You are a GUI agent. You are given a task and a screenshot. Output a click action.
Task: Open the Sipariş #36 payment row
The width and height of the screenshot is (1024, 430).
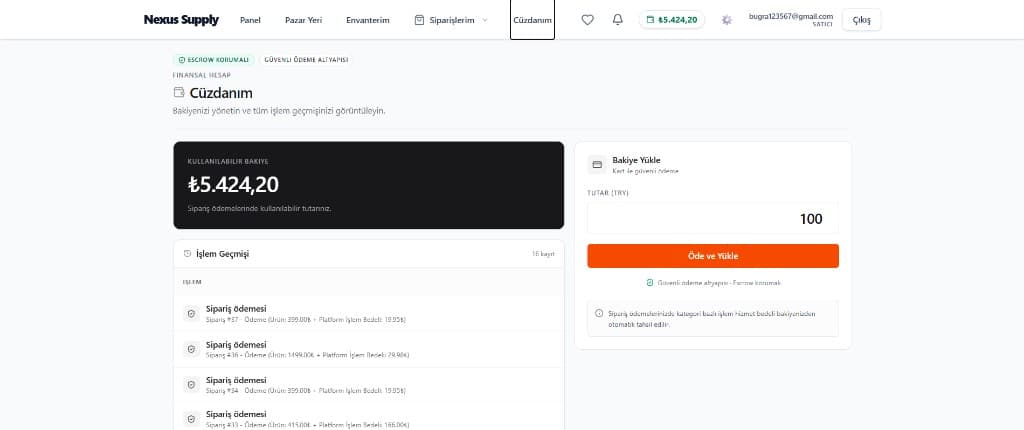click(369, 349)
